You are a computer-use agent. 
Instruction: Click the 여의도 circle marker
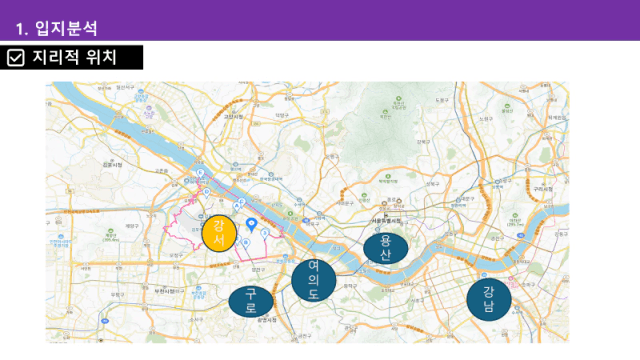pyautogui.click(x=314, y=280)
